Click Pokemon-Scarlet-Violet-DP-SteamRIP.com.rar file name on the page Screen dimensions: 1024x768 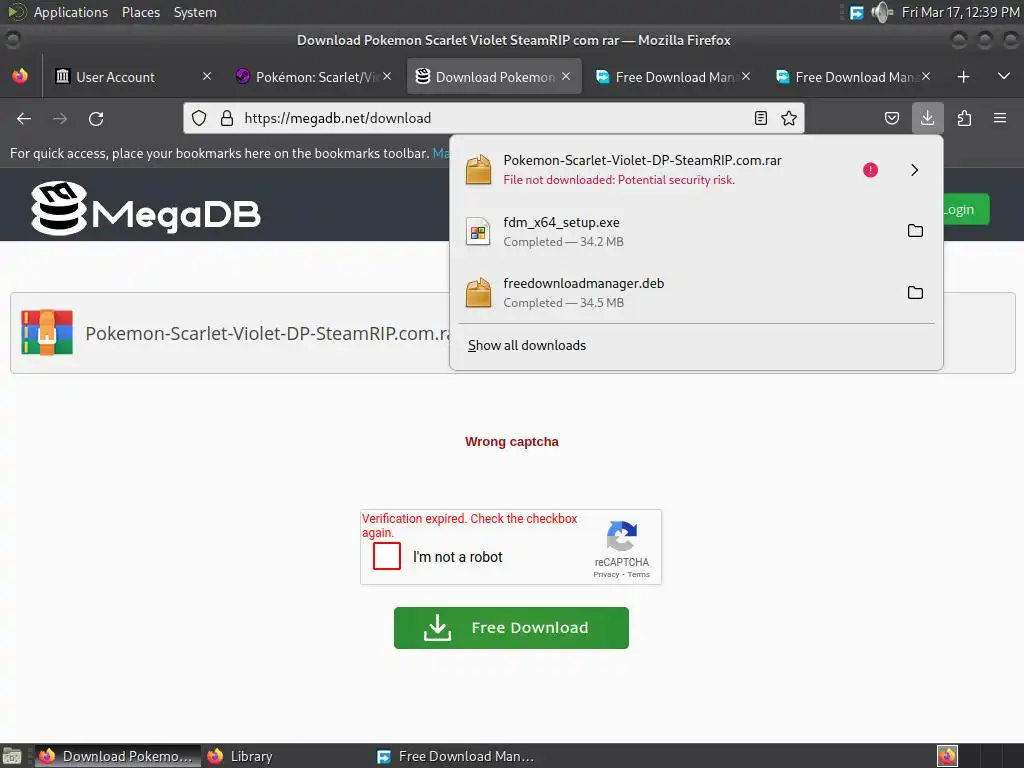click(267, 333)
